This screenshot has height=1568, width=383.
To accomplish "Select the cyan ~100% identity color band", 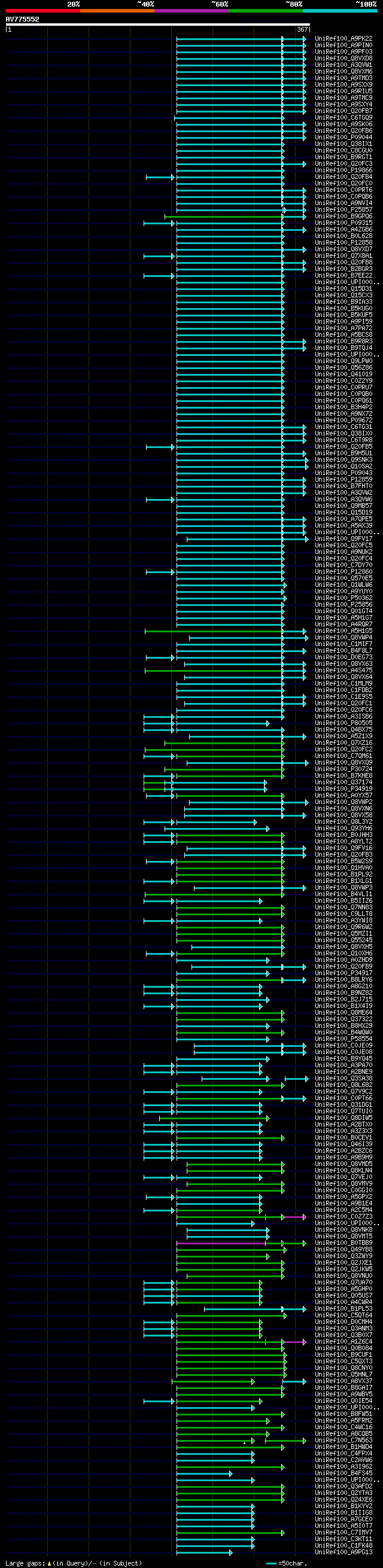I will tap(340, 10).
